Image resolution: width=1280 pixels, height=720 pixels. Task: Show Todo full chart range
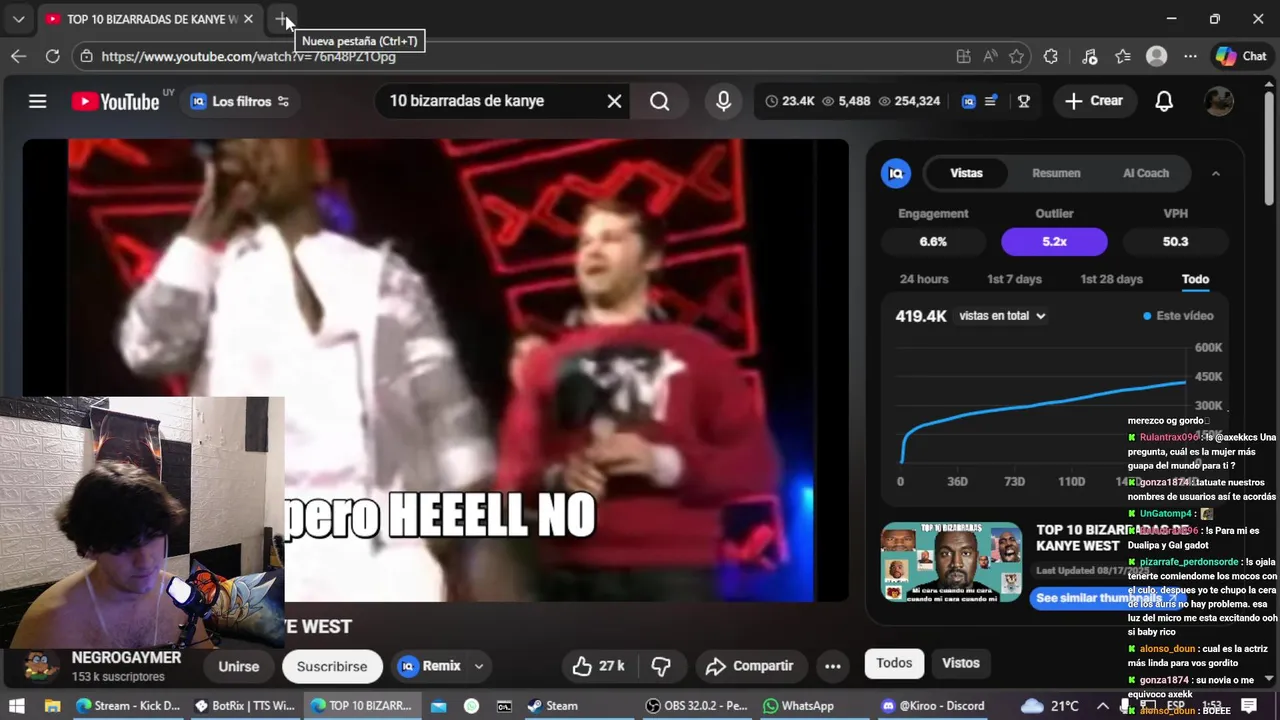point(1195,279)
